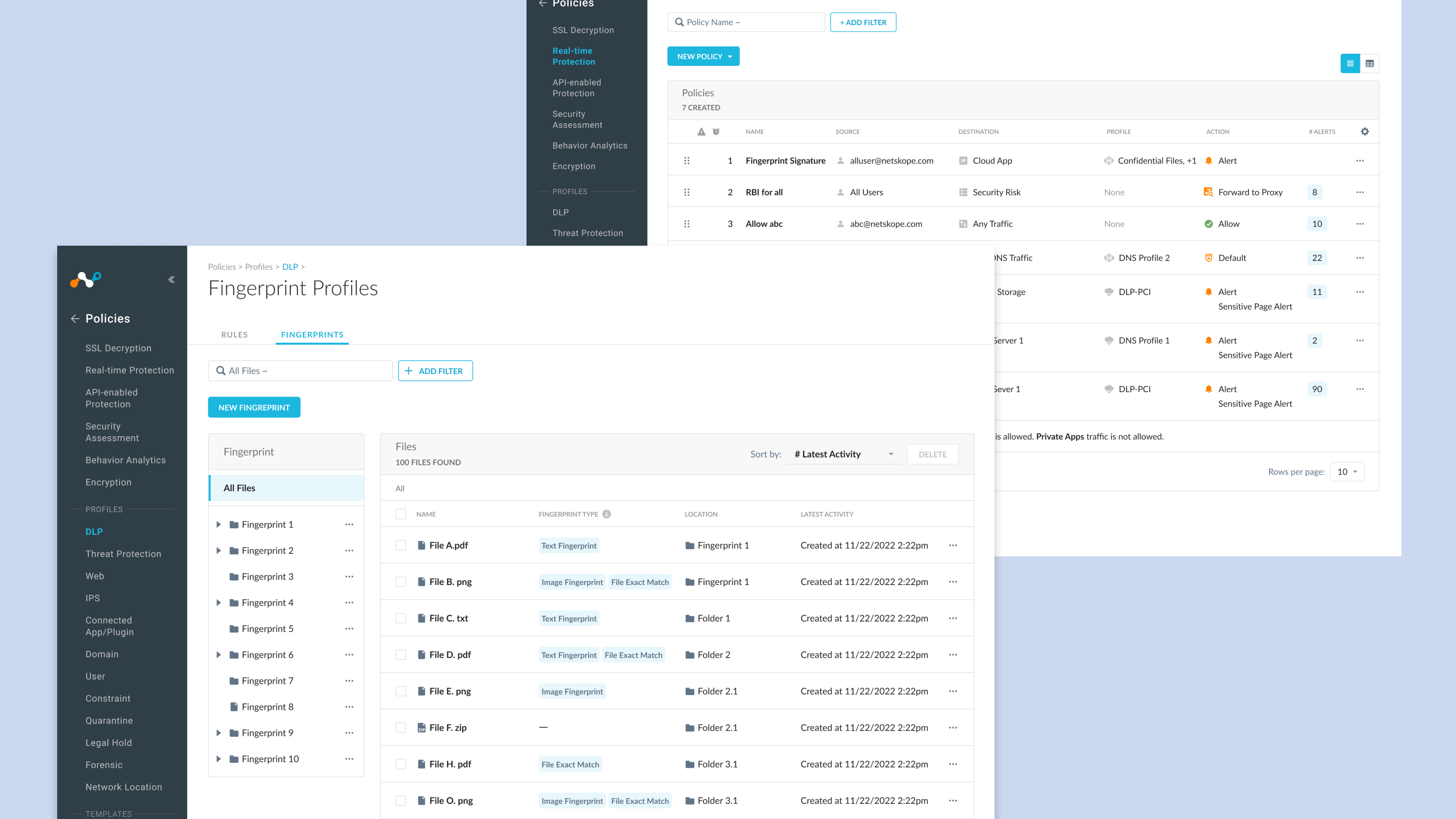Check the select-all checkbox in Files header
The image size is (1456, 819).
coord(401,514)
